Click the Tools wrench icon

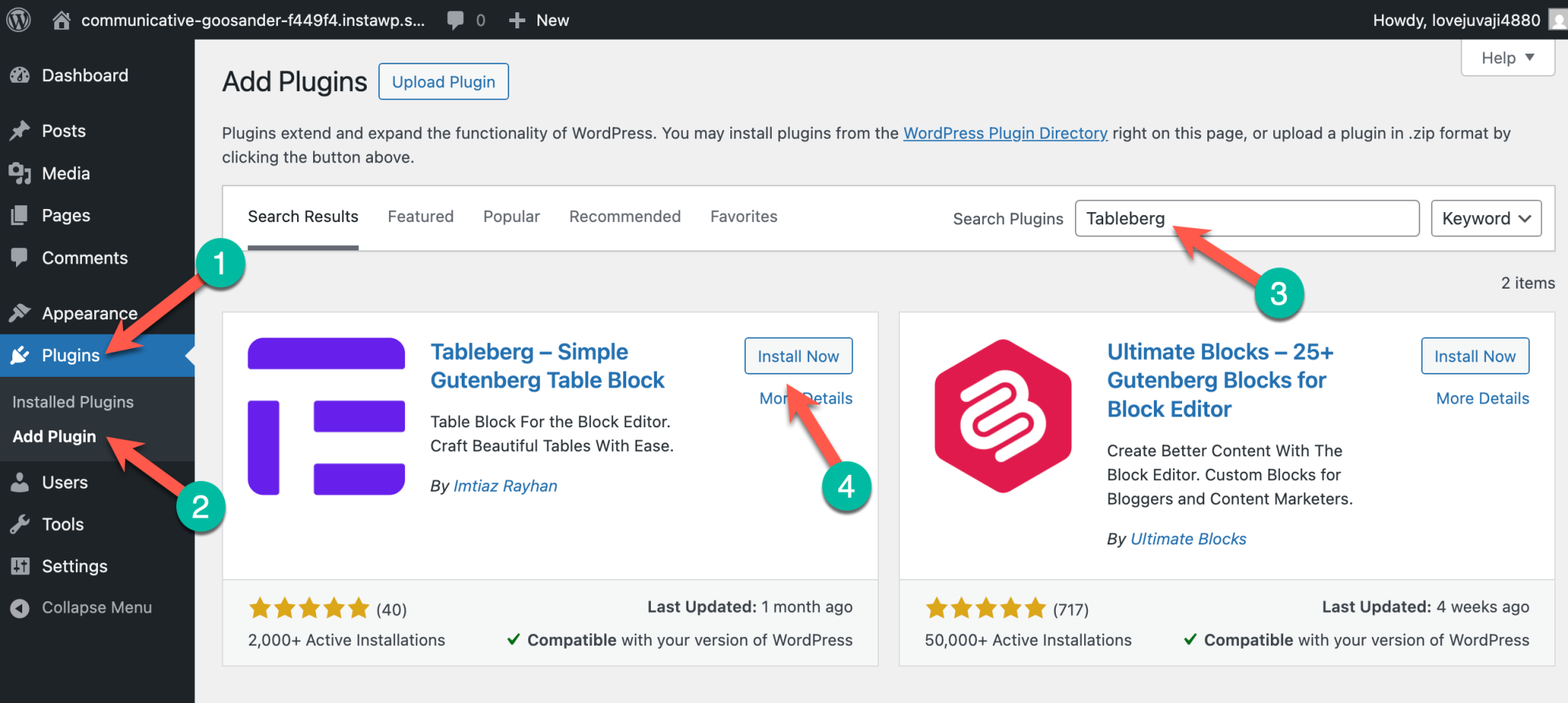click(20, 525)
